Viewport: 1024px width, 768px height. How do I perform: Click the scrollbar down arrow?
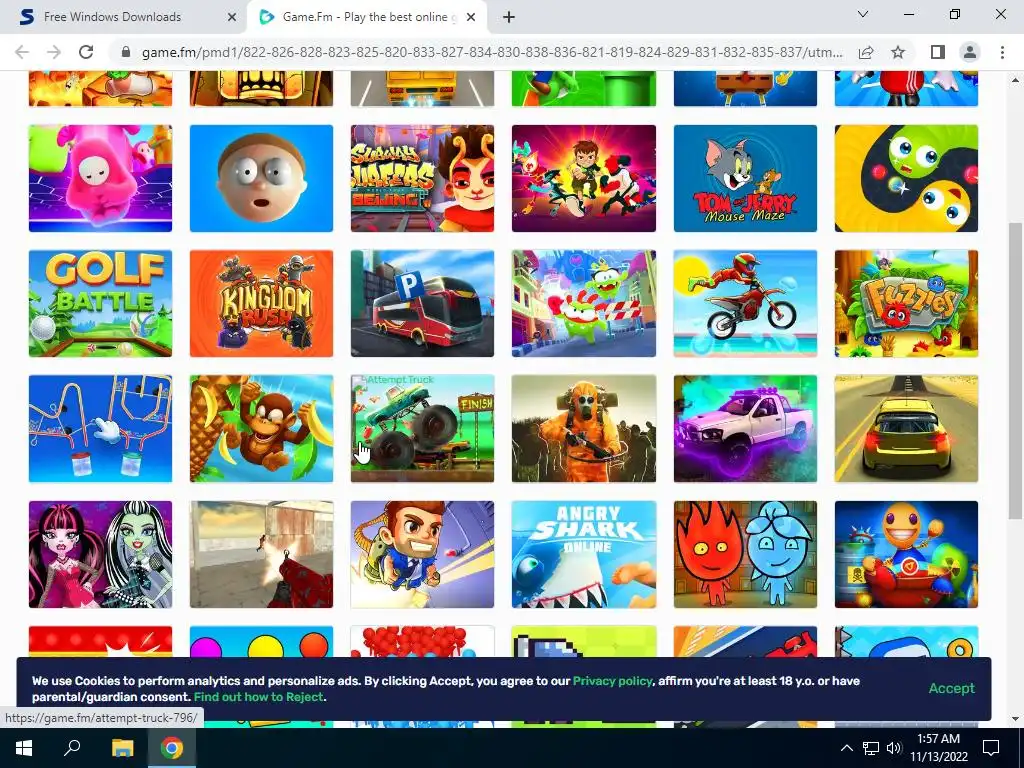(x=1015, y=719)
